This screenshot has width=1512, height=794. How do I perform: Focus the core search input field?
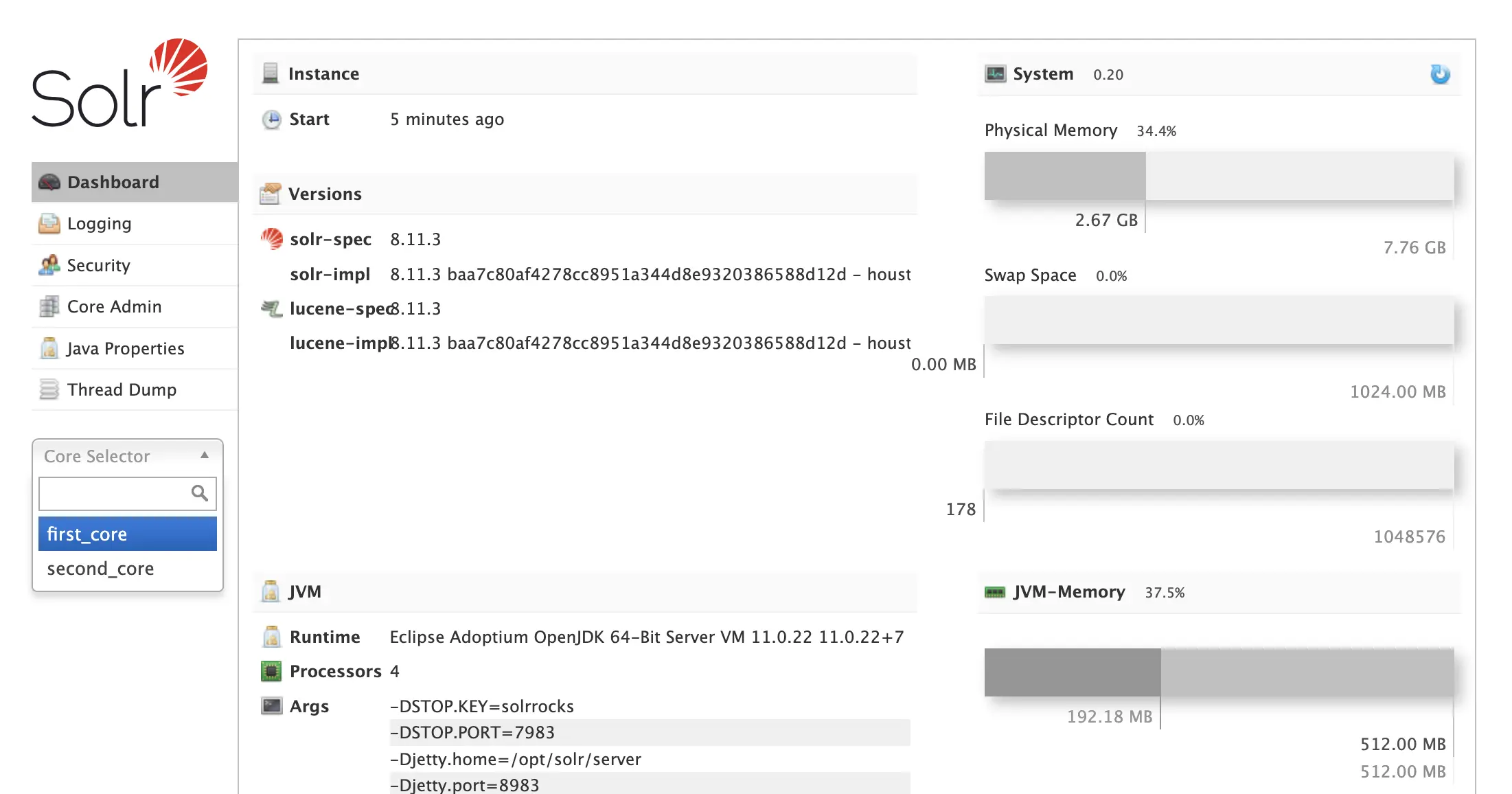click(128, 493)
